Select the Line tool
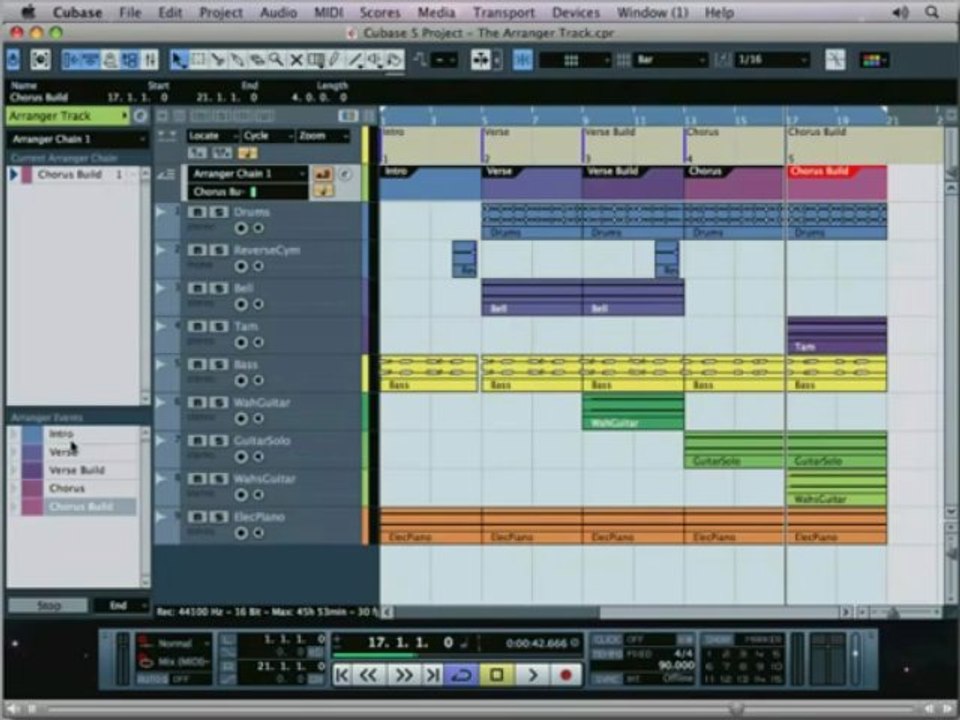960x720 pixels. pos(354,59)
